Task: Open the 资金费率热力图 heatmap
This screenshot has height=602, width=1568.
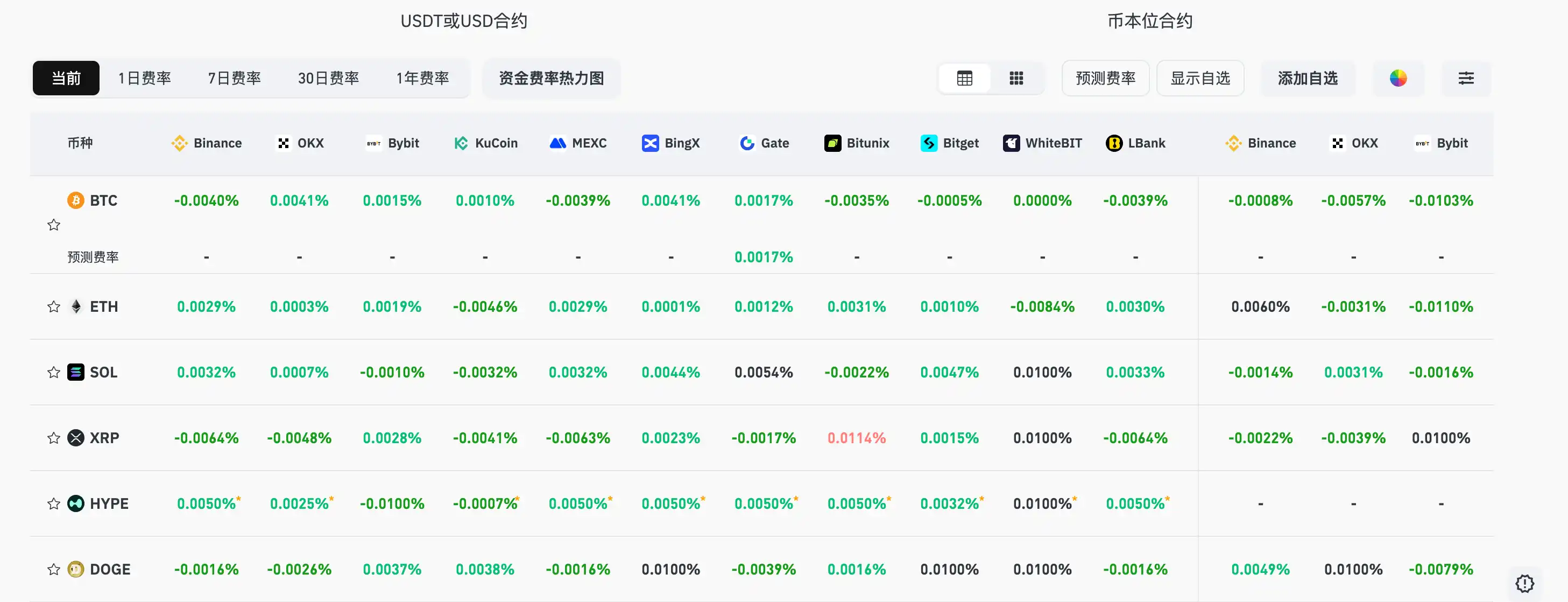Action: click(551, 79)
